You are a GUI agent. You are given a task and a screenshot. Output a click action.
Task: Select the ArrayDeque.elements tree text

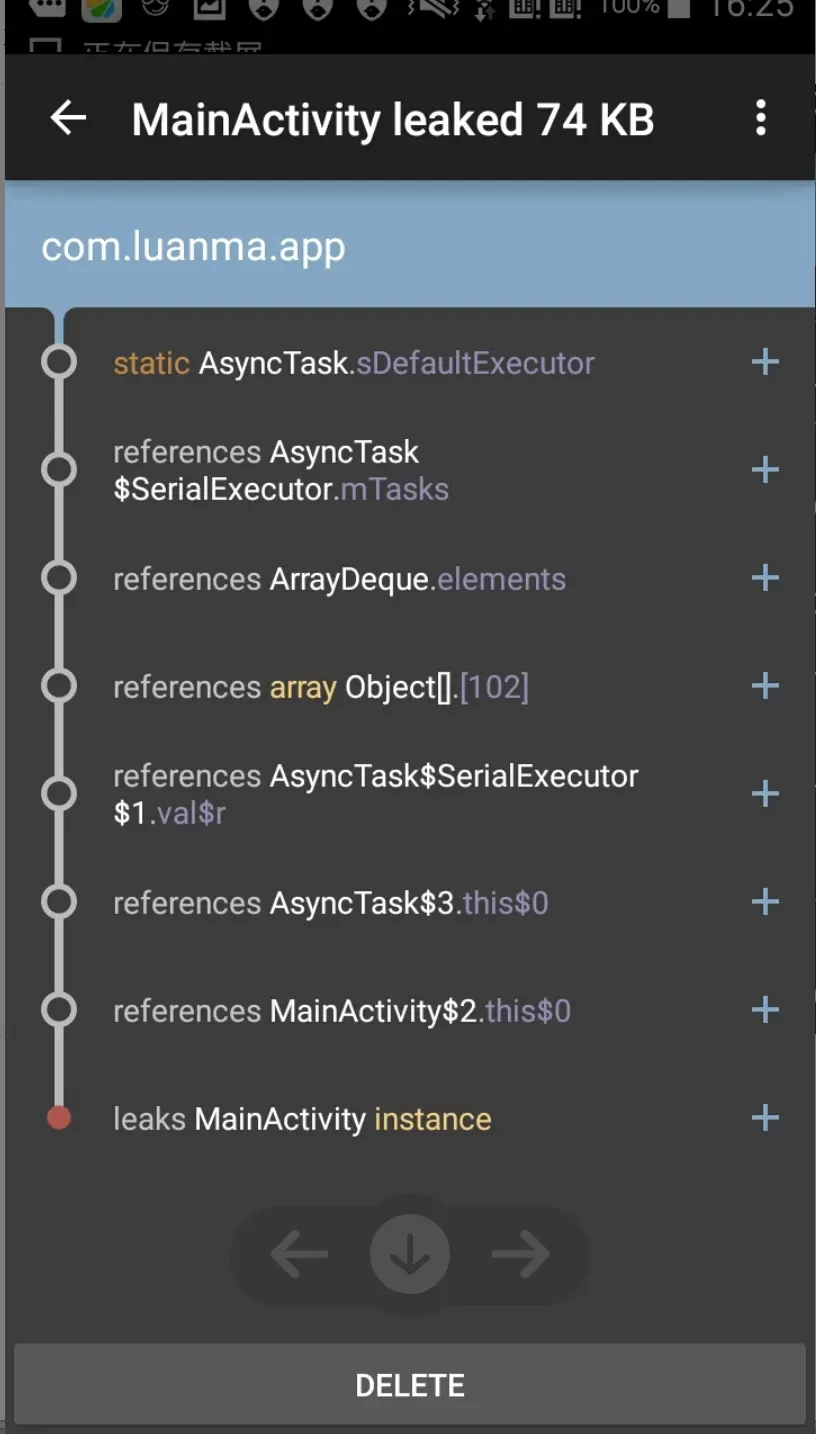(339, 579)
